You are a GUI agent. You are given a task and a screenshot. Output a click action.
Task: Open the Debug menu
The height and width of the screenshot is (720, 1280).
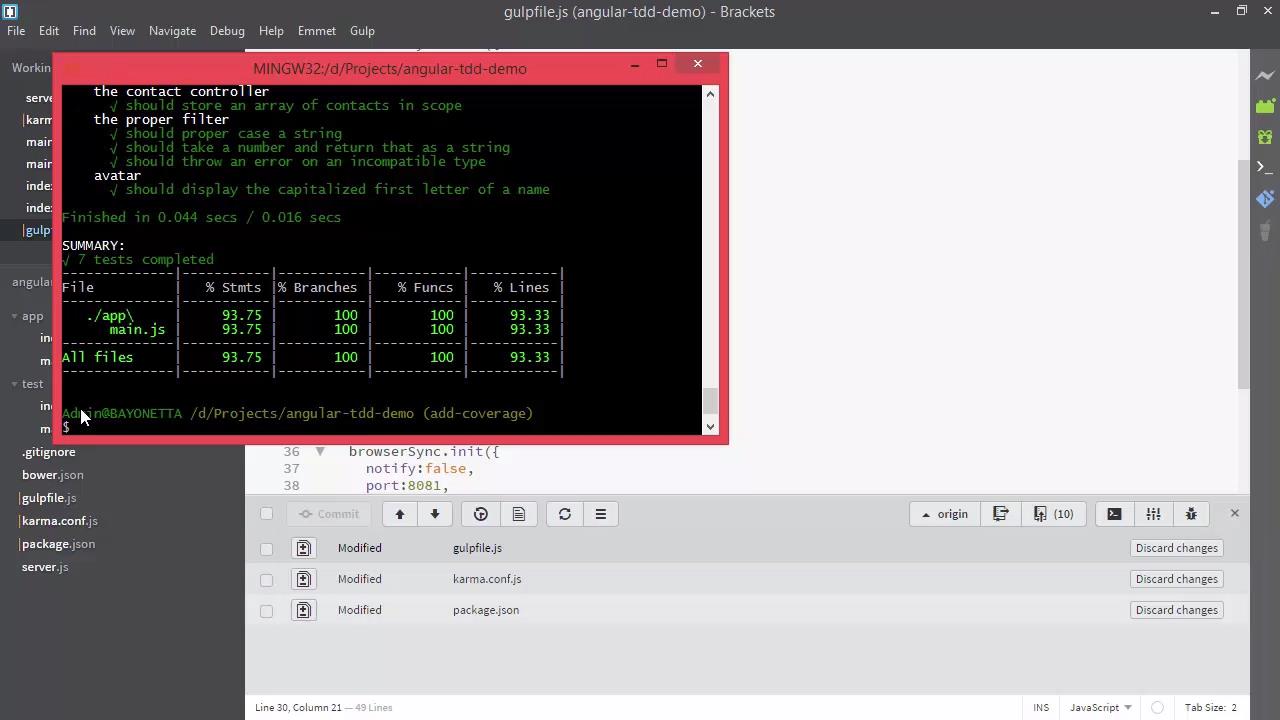(x=227, y=31)
